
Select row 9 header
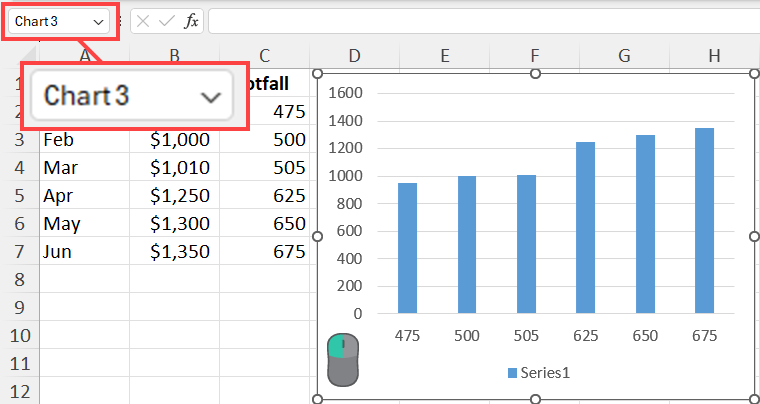pos(19,307)
